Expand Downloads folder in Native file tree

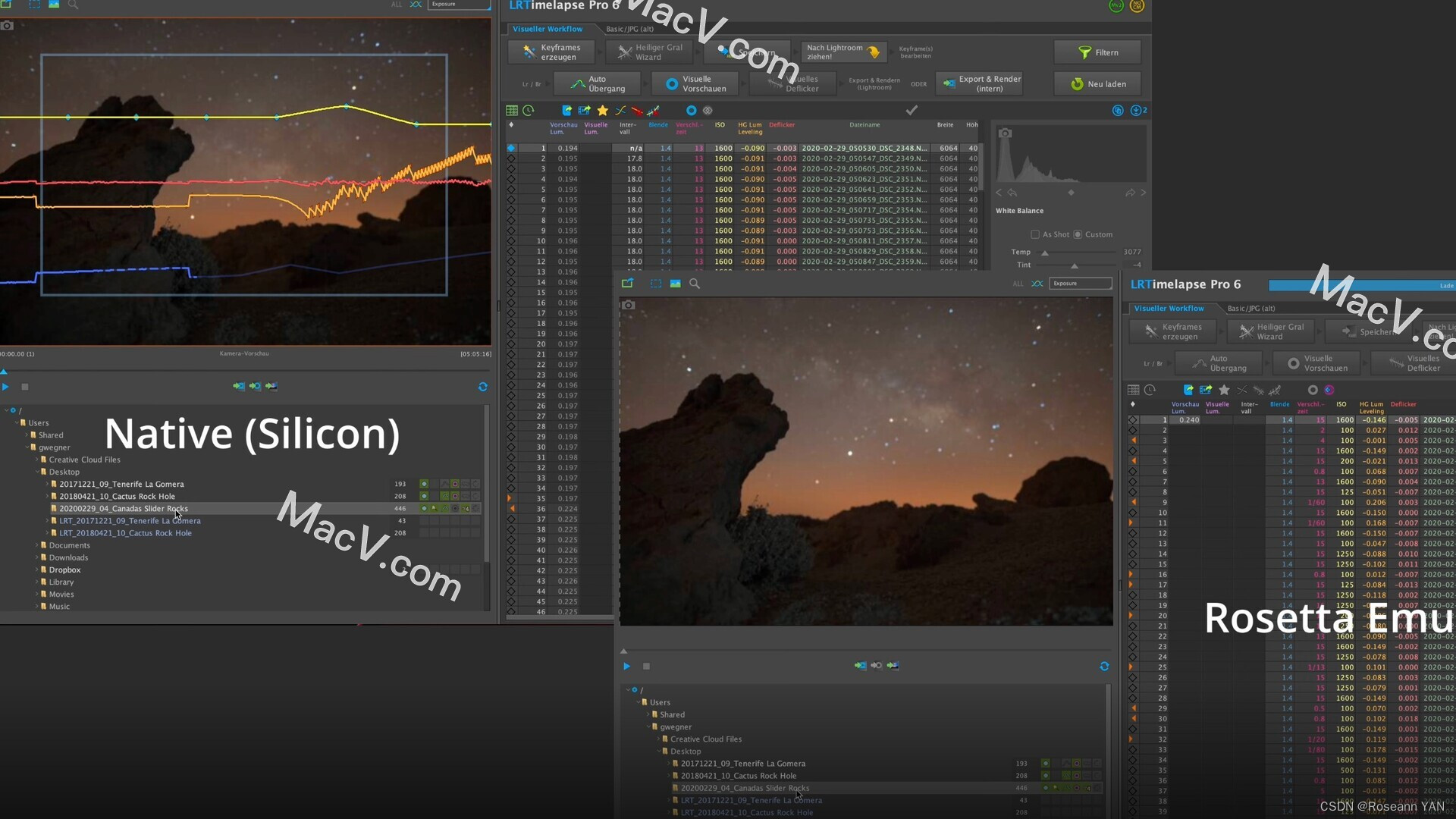tap(37, 557)
